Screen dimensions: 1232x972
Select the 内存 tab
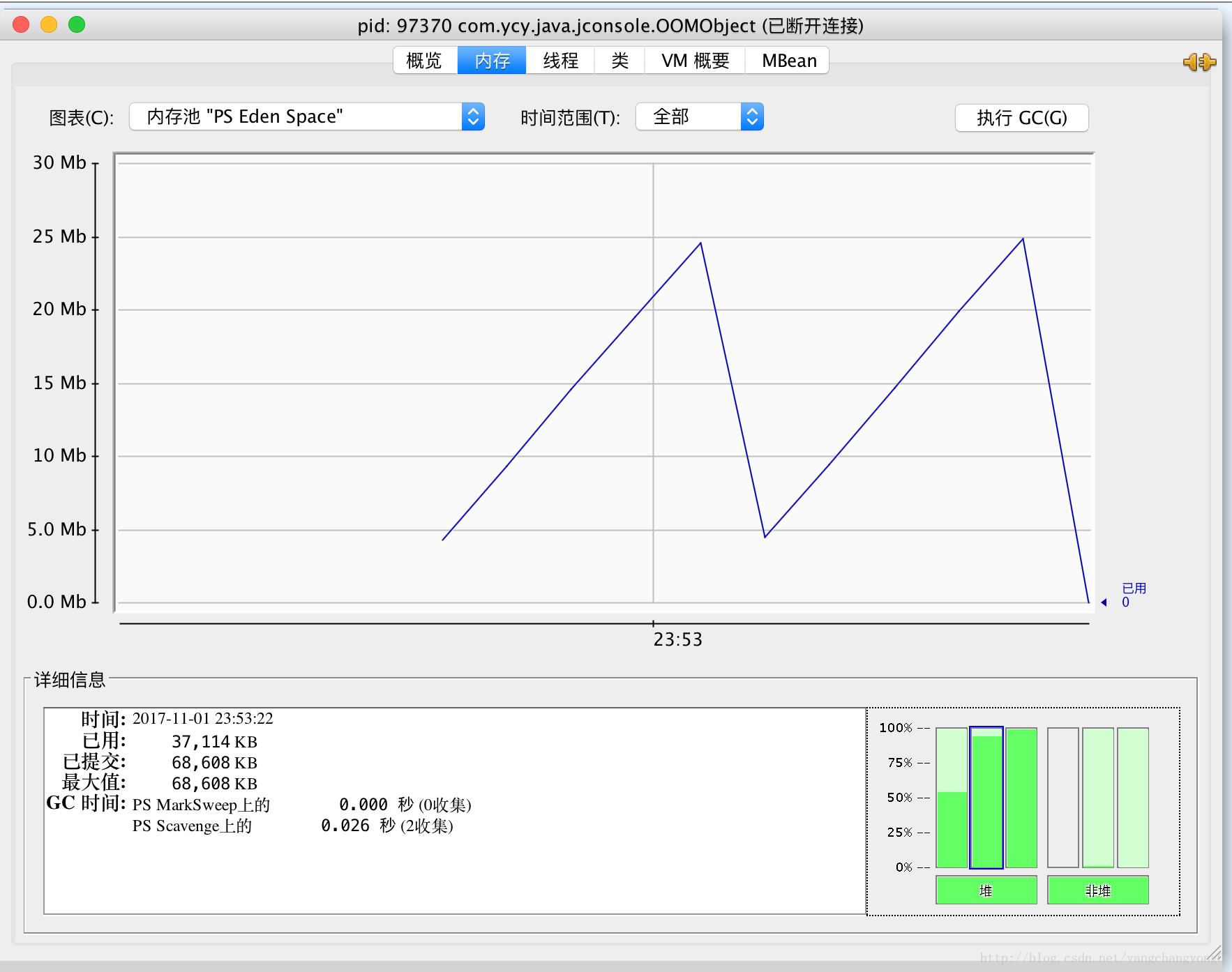[x=492, y=61]
